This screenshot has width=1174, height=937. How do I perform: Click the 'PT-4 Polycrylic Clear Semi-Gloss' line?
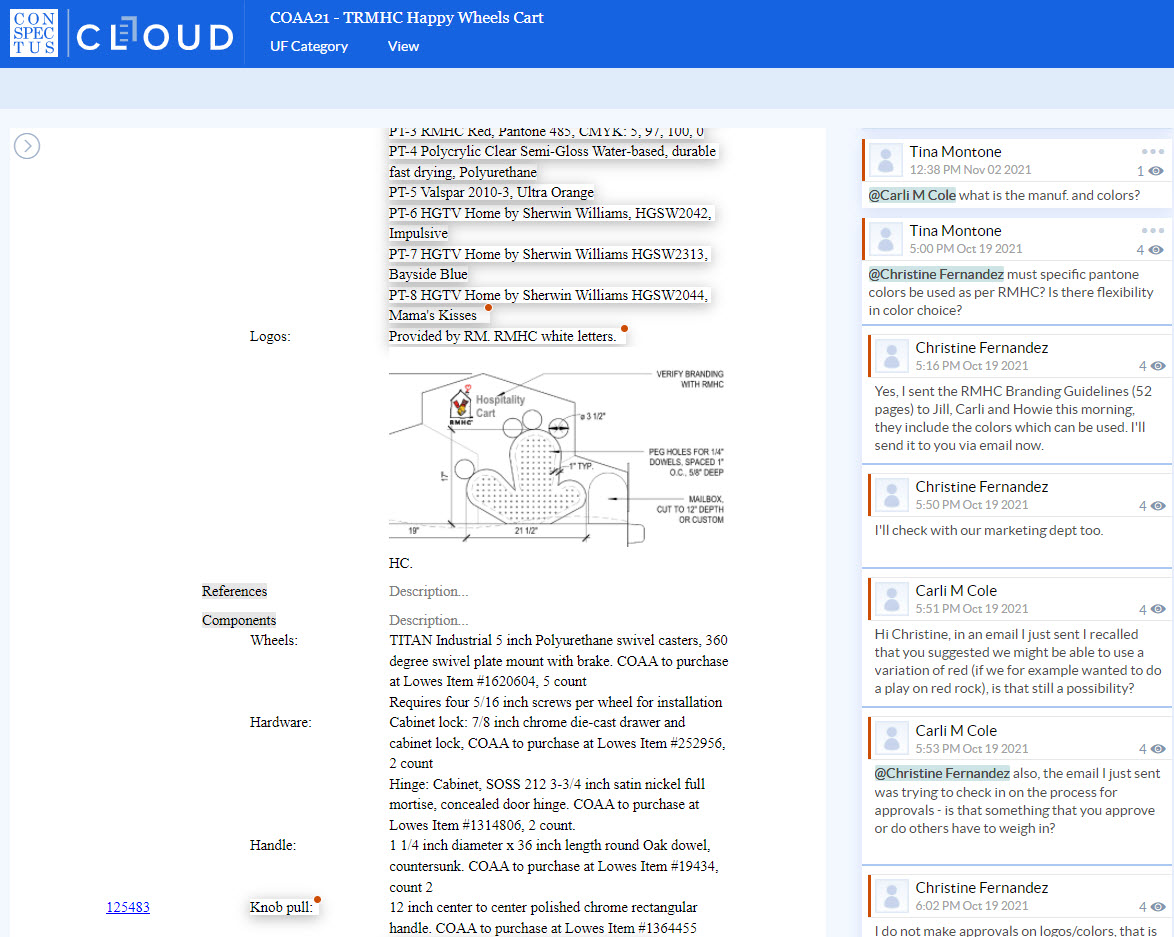tap(553, 162)
